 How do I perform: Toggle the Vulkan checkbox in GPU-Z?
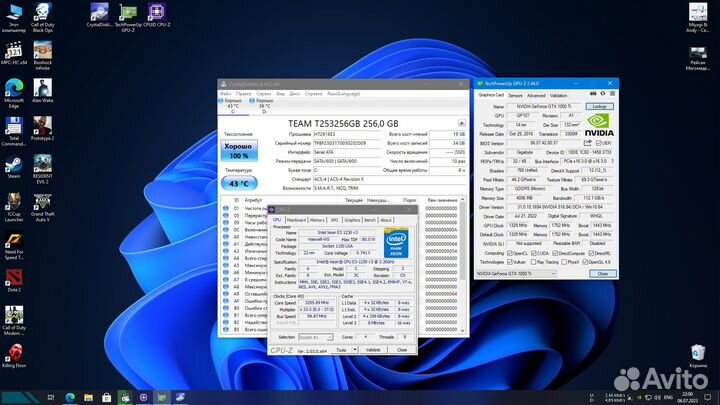(509, 262)
